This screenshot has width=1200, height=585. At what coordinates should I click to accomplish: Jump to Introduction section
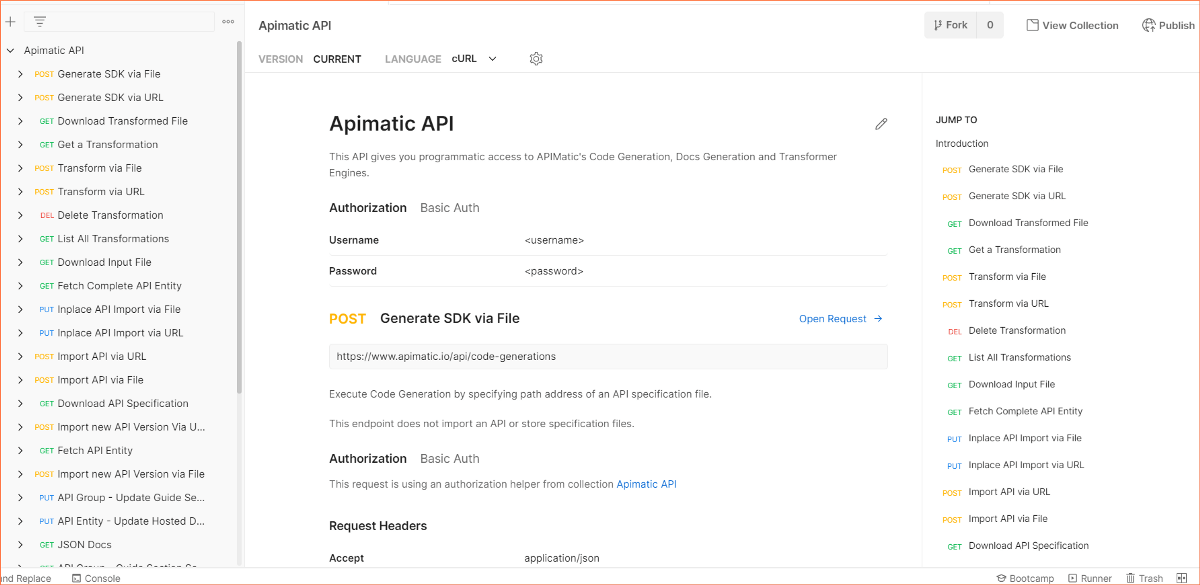(962, 144)
